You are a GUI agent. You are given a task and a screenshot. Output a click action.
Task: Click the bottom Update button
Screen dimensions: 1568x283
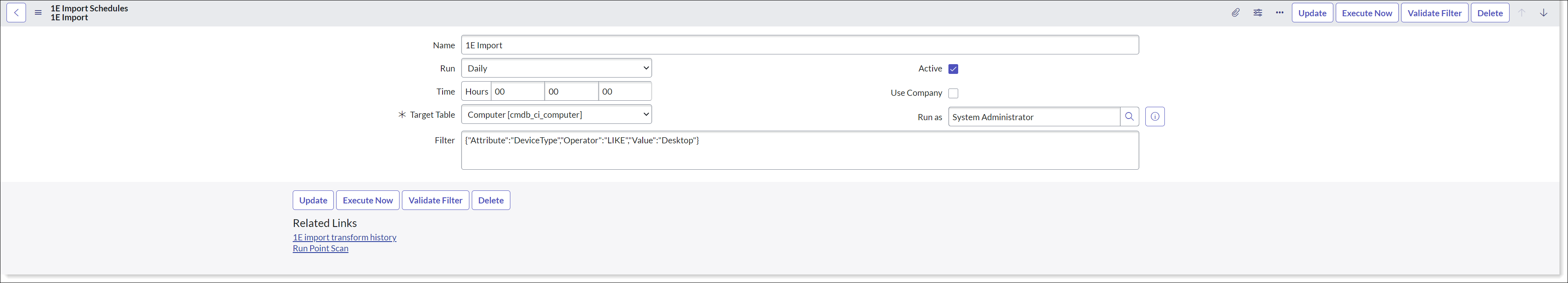pos(313,200)
